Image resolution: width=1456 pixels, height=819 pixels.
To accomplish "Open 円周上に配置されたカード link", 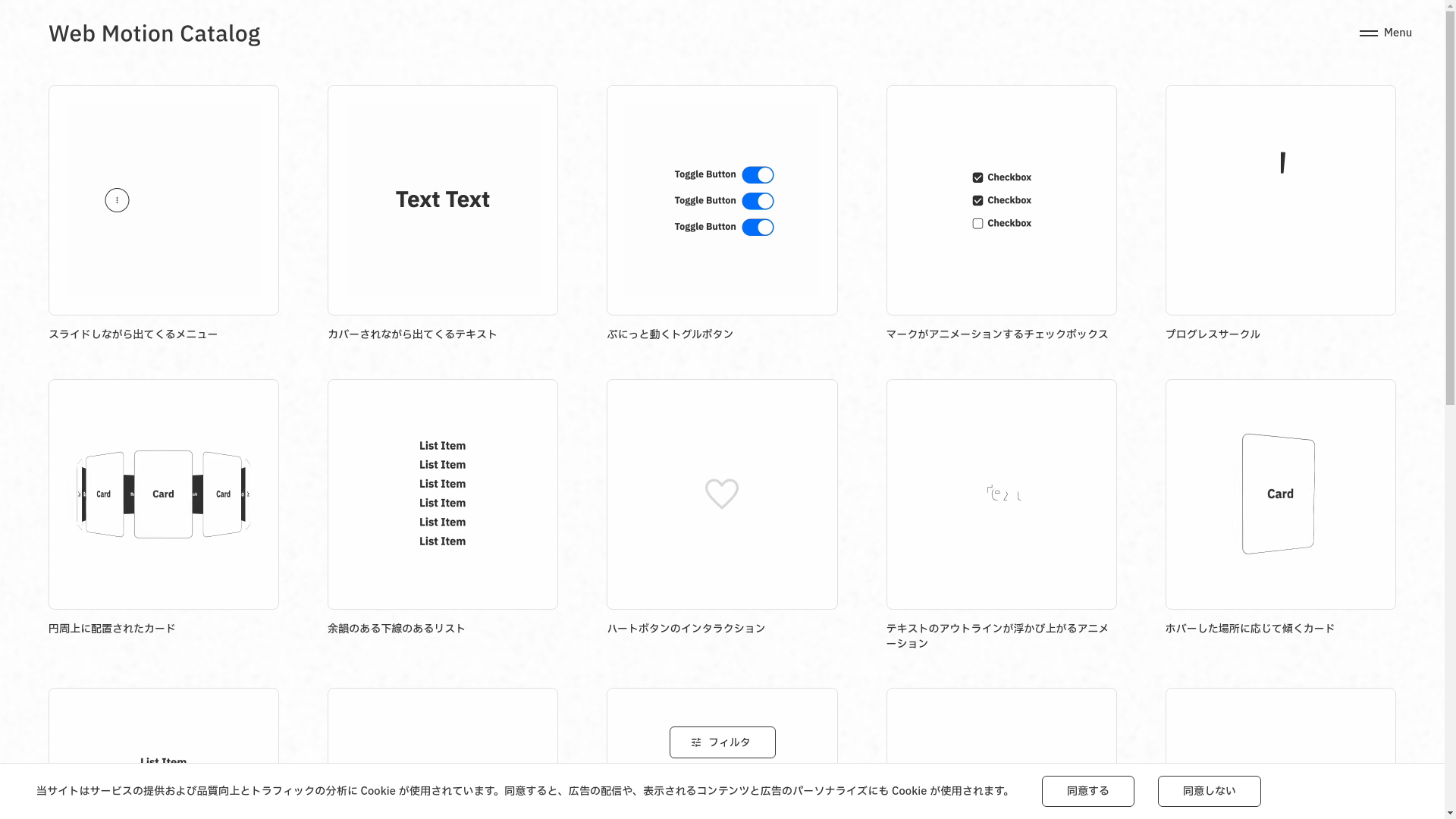I will click(x=111, y=629).
